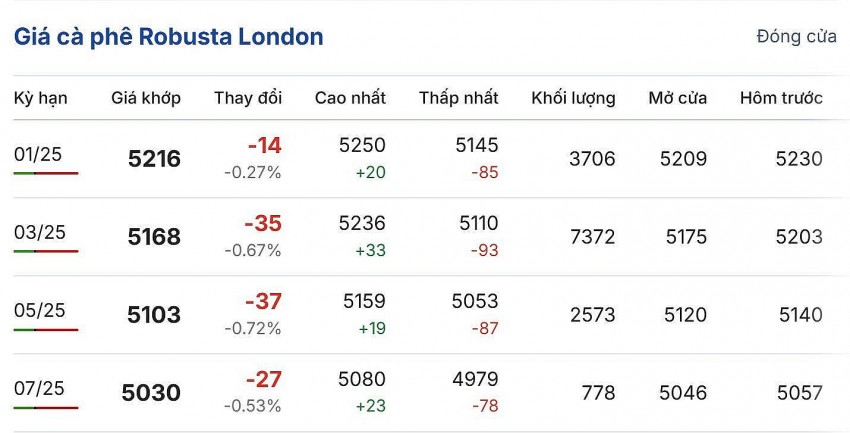850x433 pixels.
Task: Sort by Kỳ hạn column header
Action: click(x=40, y=98)
